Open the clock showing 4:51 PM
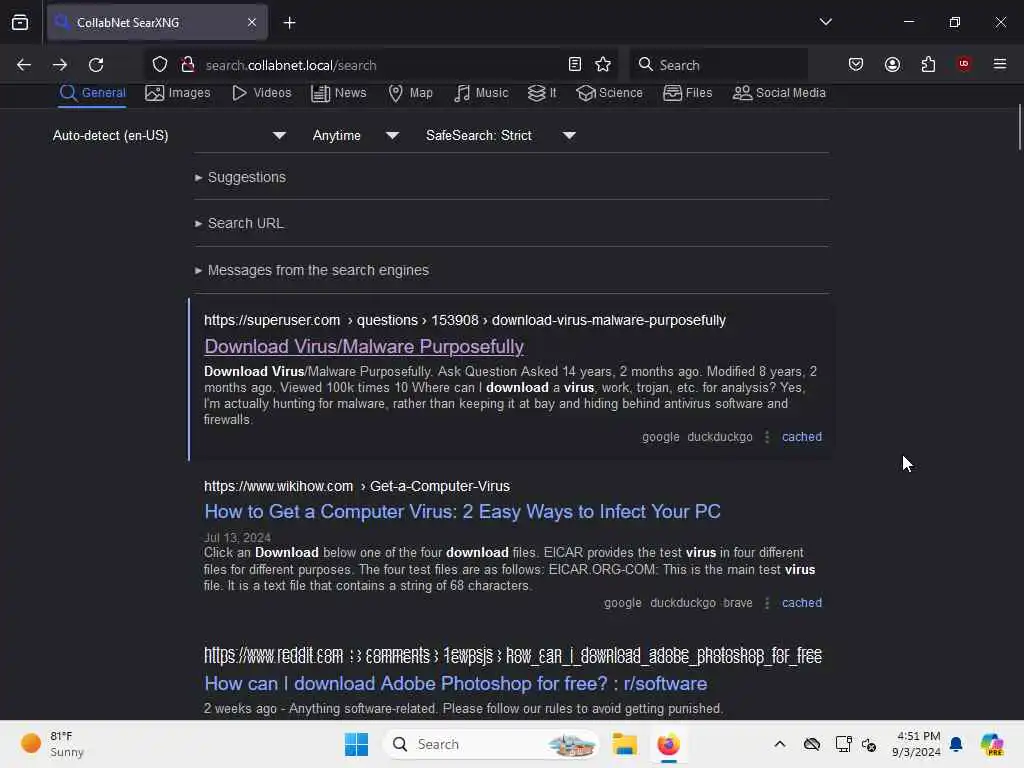 pyautogui.click(x=916, y=744)
